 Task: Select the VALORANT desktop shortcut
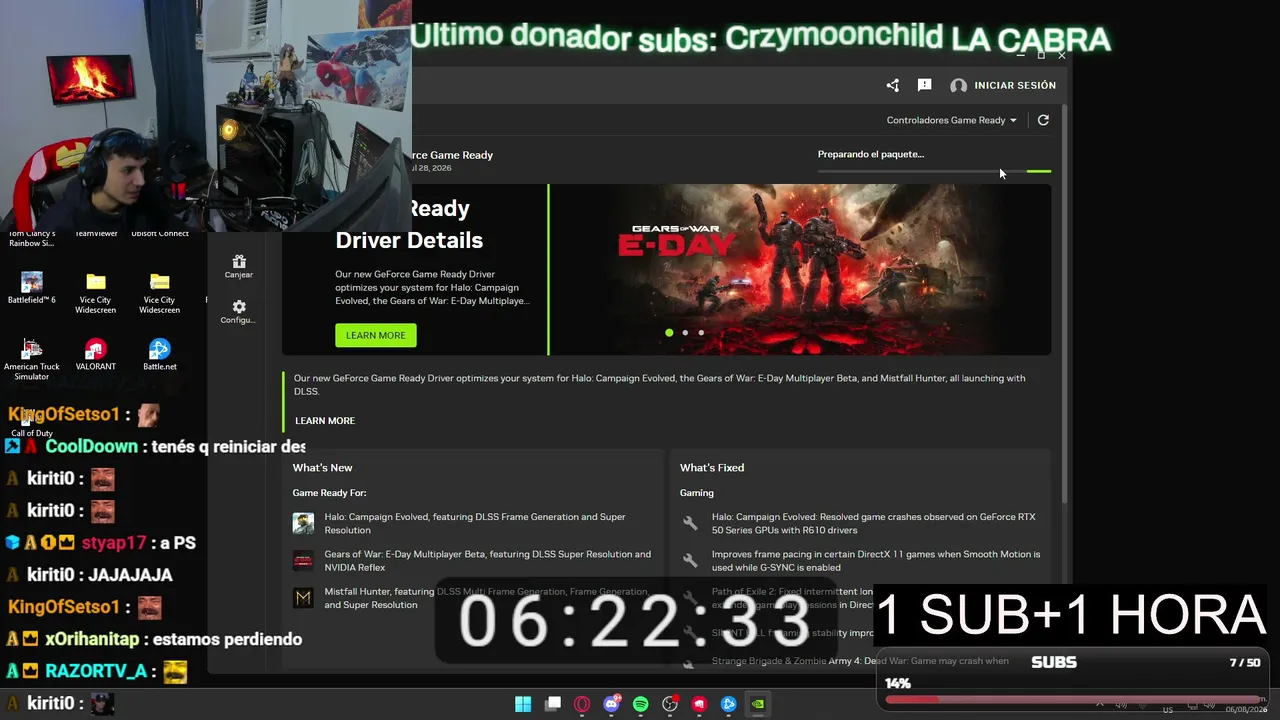tap(96, 355)
